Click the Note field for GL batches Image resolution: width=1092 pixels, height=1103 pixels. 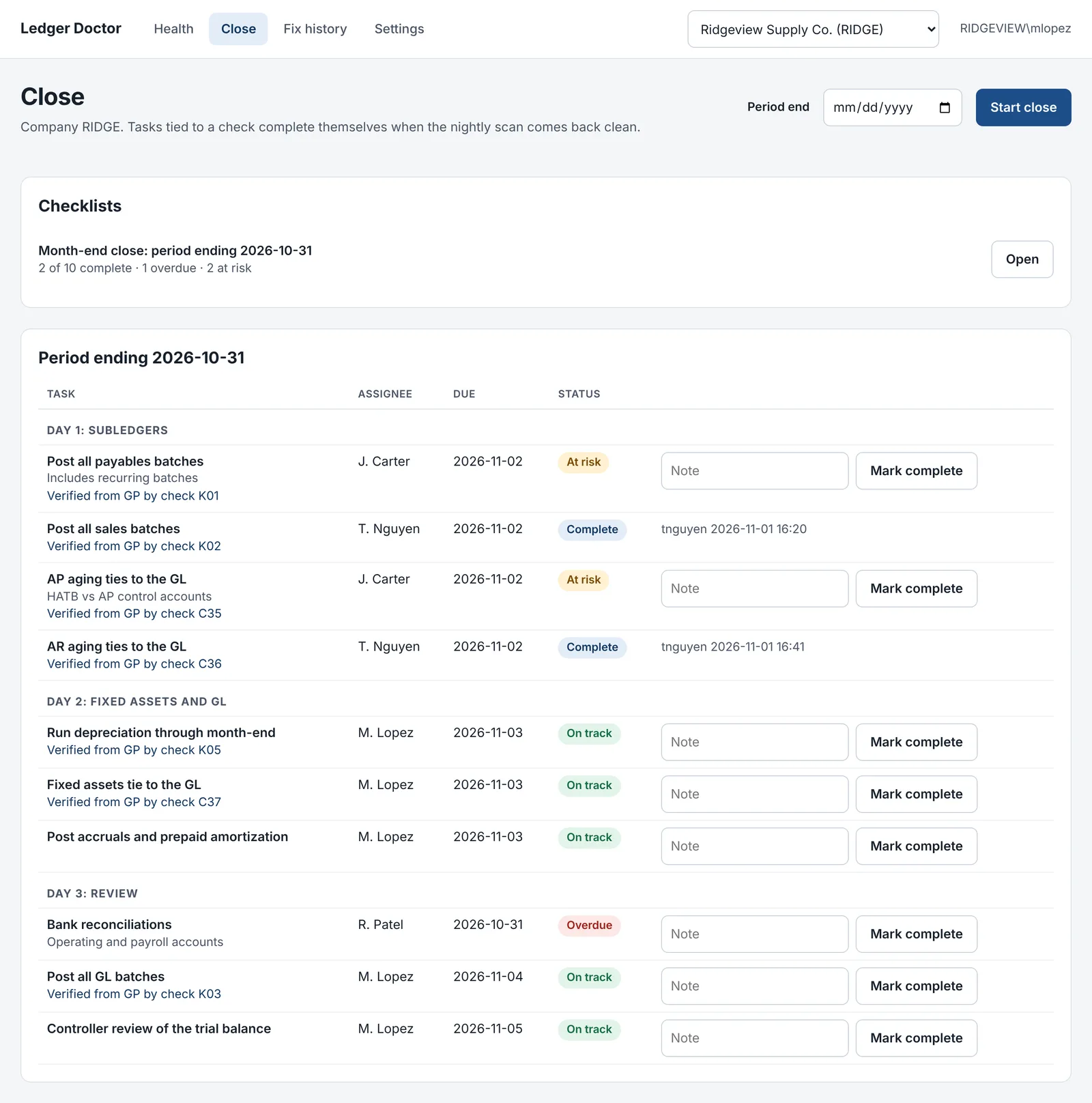coord(754,986)
